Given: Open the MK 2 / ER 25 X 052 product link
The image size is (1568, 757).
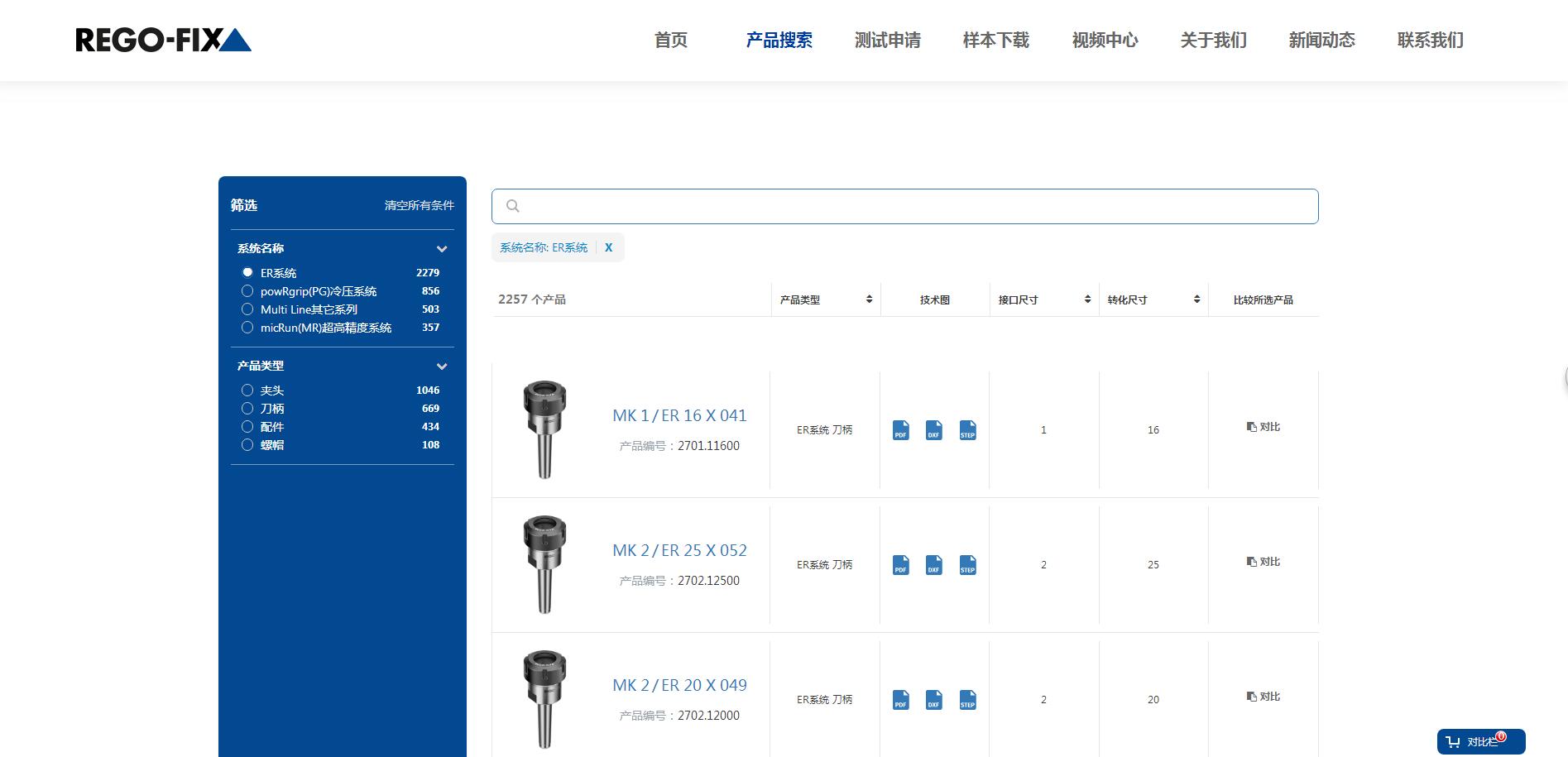Looking at the screenshot, I should pos(679,550).
